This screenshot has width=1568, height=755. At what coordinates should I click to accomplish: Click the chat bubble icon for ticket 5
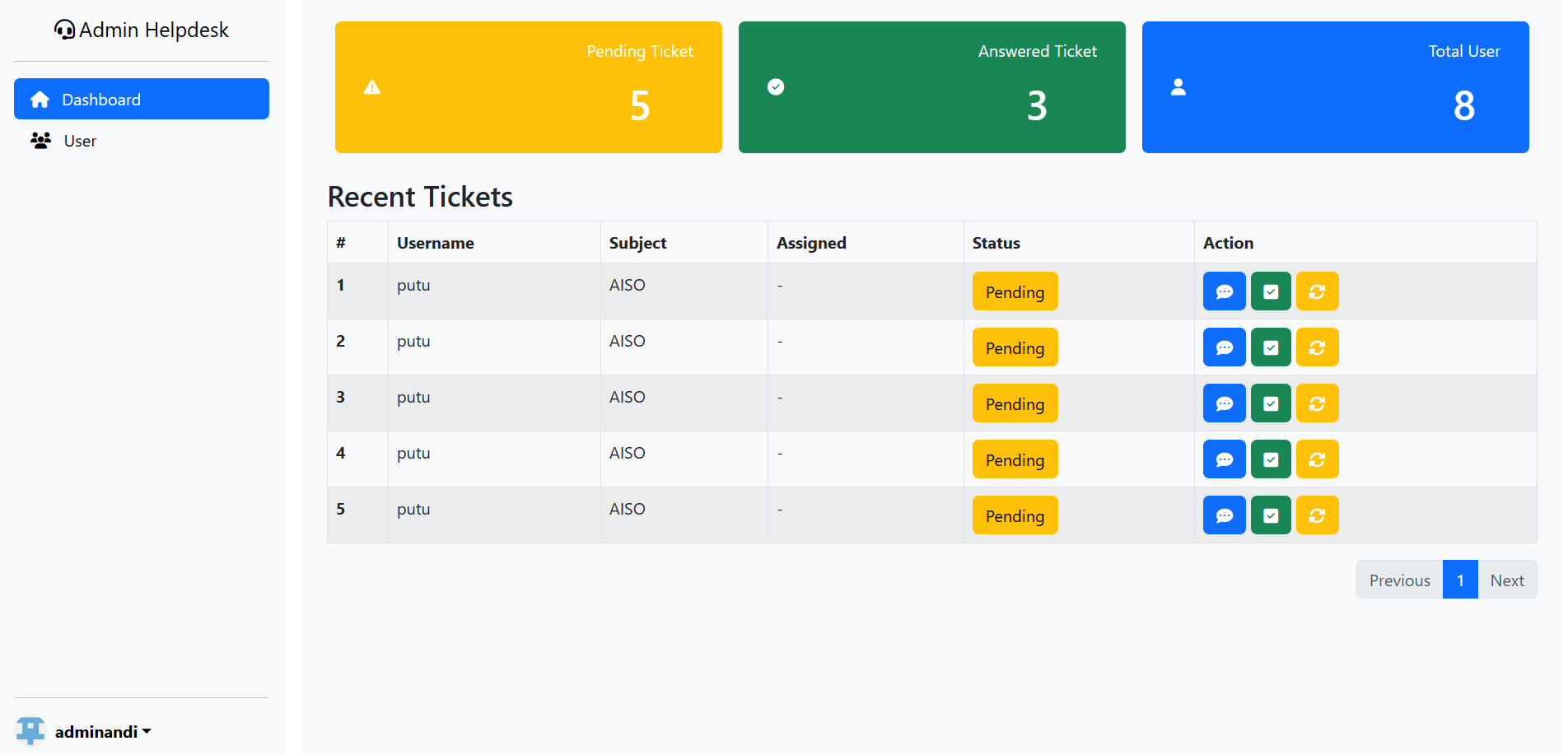1224,515
